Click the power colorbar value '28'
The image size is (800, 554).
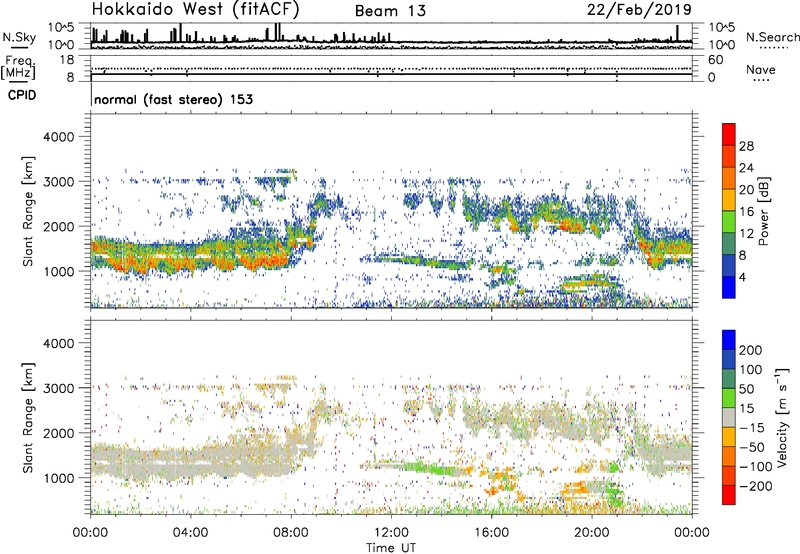(746, 146)
